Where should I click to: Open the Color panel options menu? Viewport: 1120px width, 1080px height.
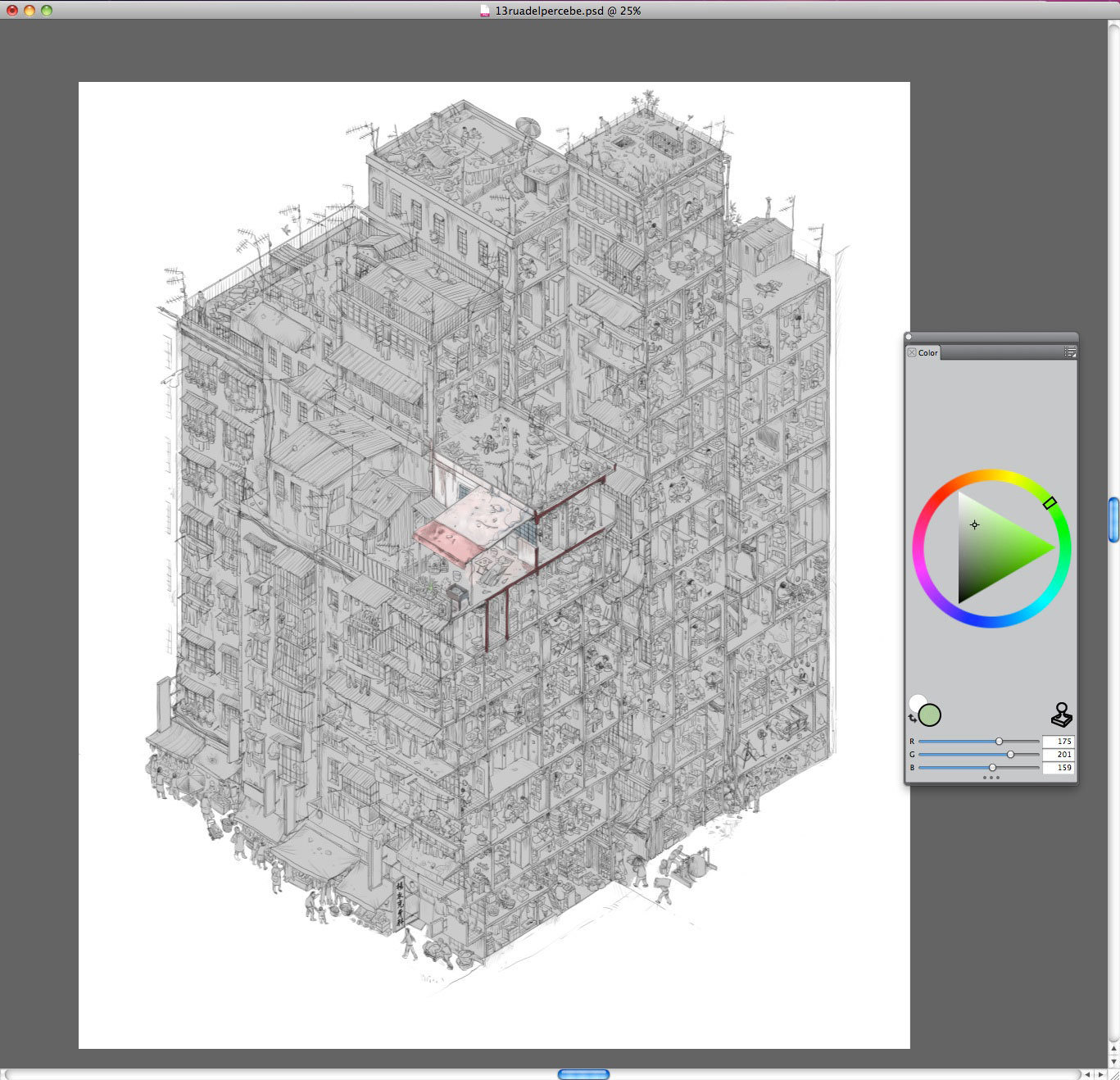(1070, 352)
